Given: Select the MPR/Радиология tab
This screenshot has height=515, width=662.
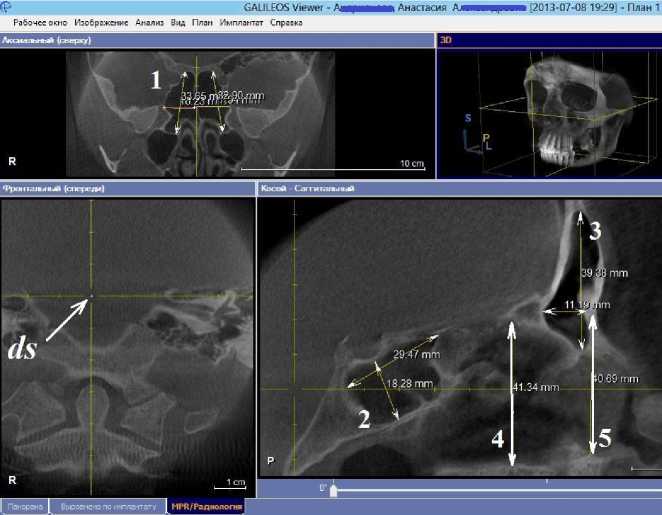Looking at the screenshot, I should 206,506.
